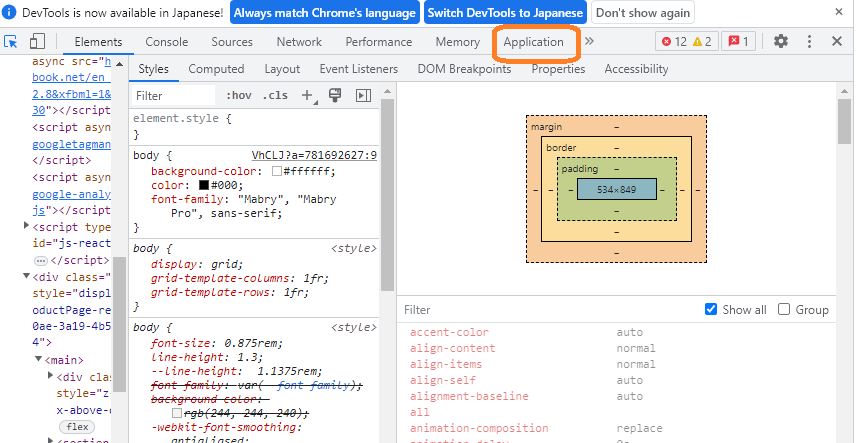The width and height of the screenshot is (856, 443).
Task: Open the Application tab
Action: click(x=533, y=42)
